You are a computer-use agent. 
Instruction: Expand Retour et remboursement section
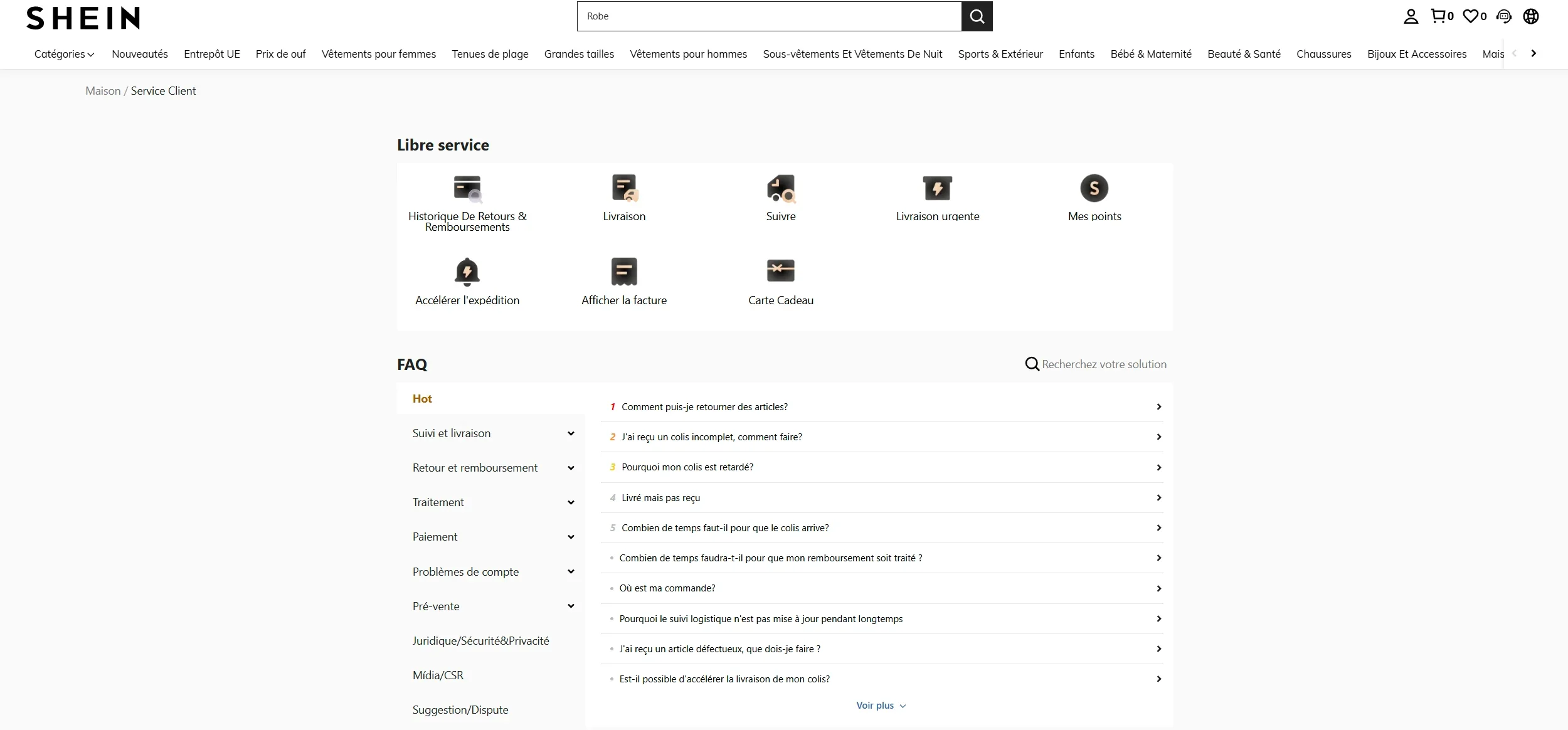coord(494,468)
